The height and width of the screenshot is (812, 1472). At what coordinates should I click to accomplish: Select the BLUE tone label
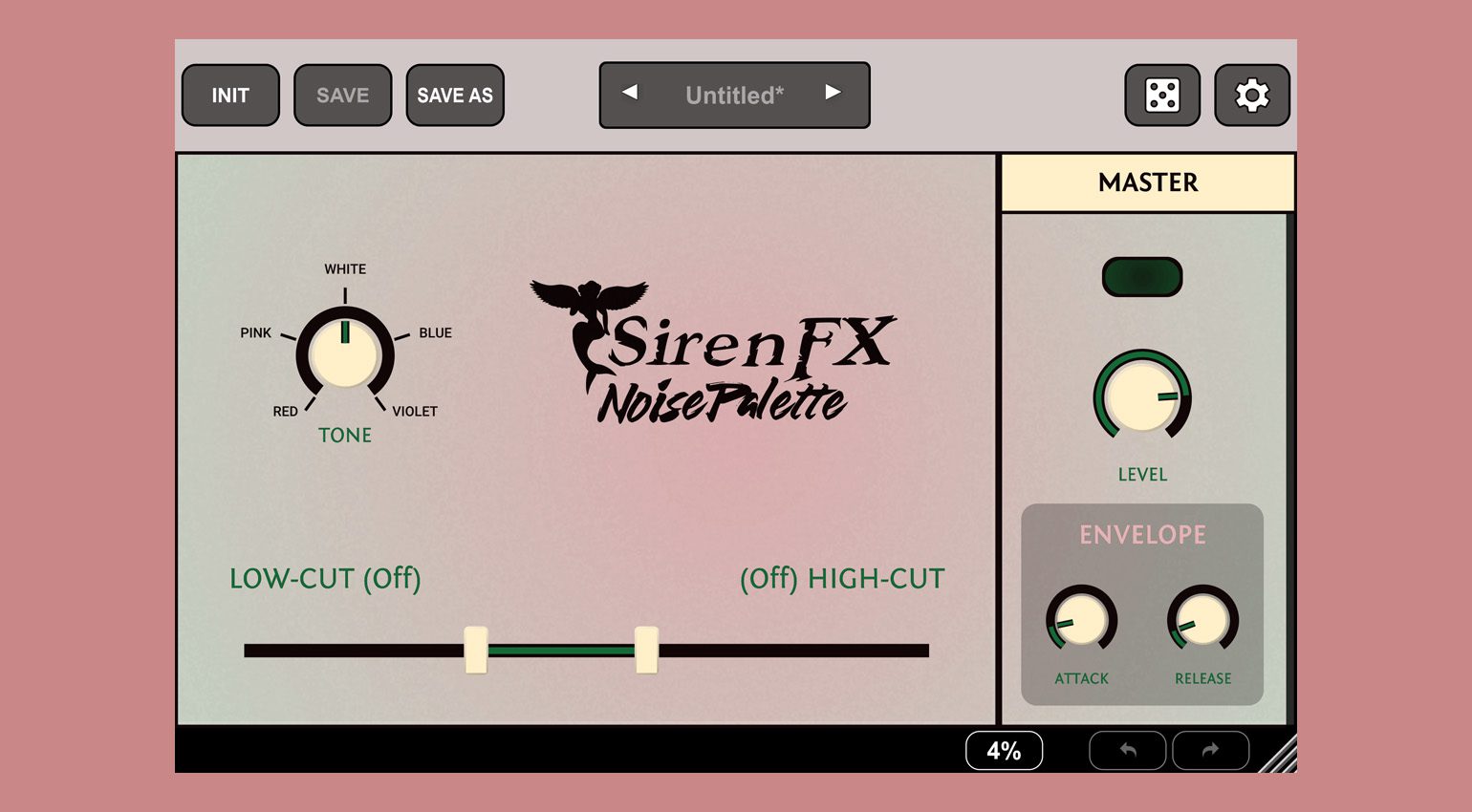tap(435, 332)
